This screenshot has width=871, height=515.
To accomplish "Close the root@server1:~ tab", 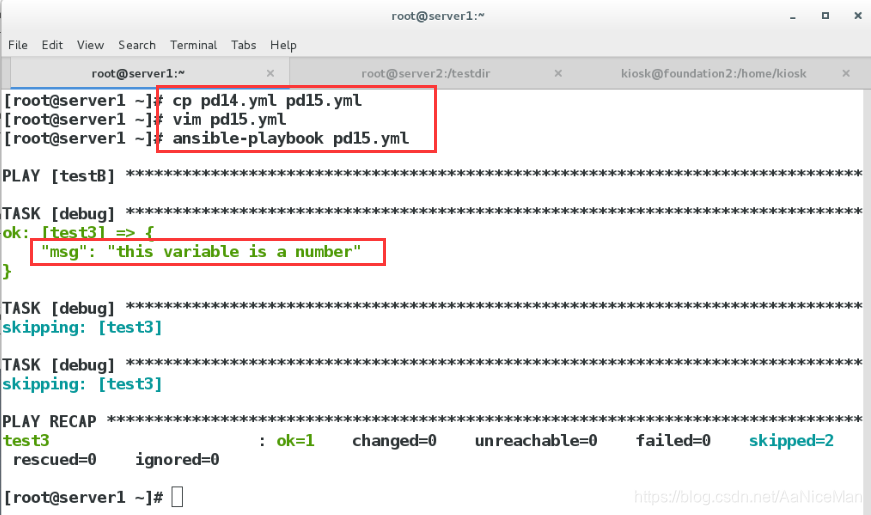I will (x=271, y=73).
